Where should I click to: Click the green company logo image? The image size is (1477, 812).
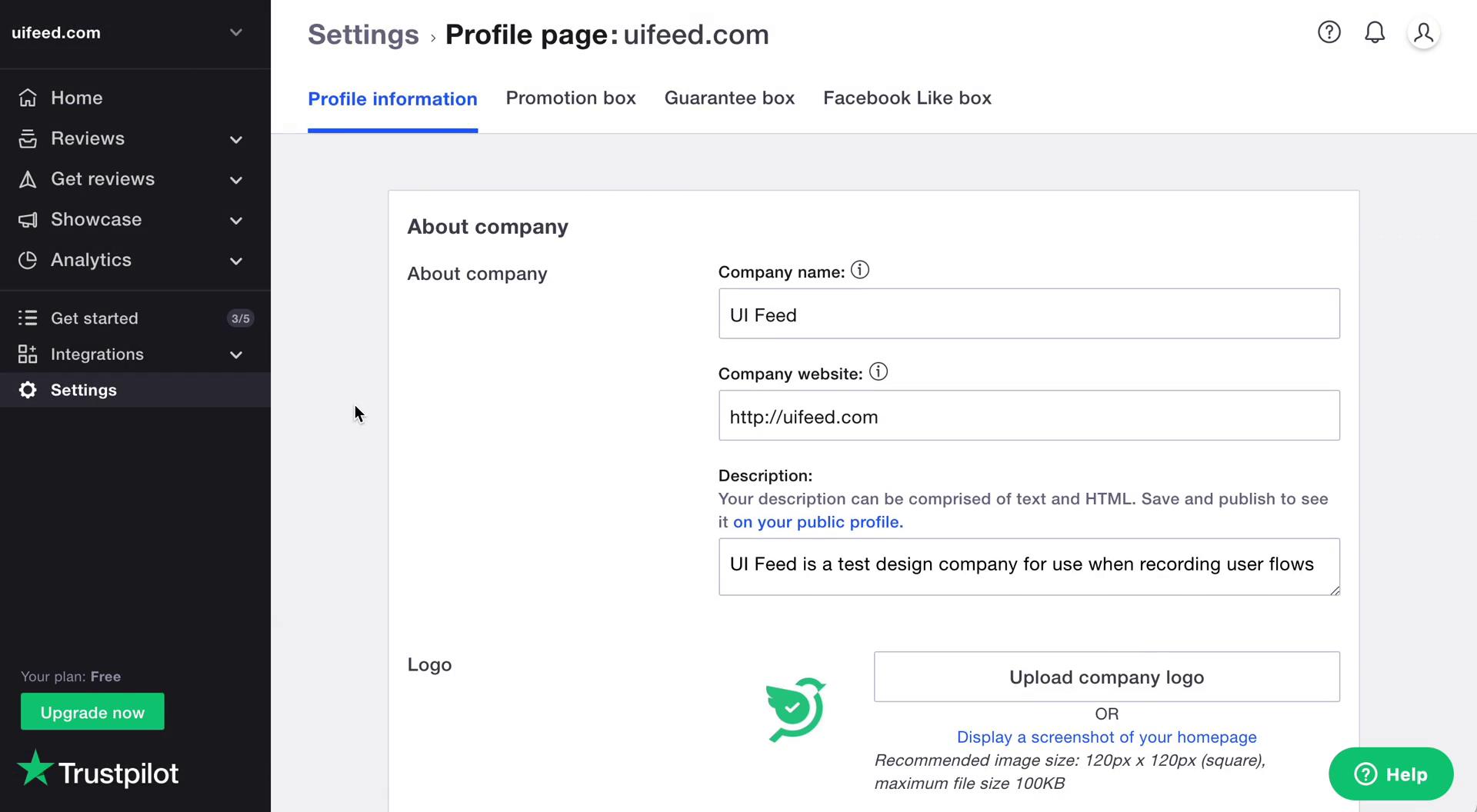[x=795, y=709]
